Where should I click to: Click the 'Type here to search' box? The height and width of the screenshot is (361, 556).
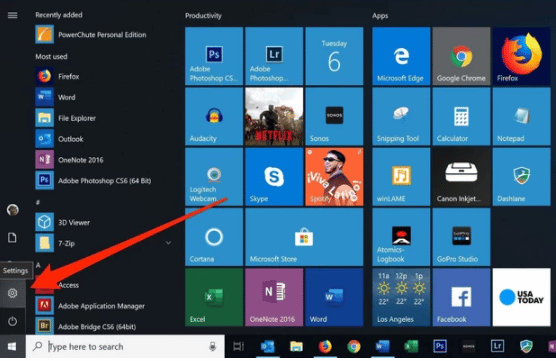(125, 346)
